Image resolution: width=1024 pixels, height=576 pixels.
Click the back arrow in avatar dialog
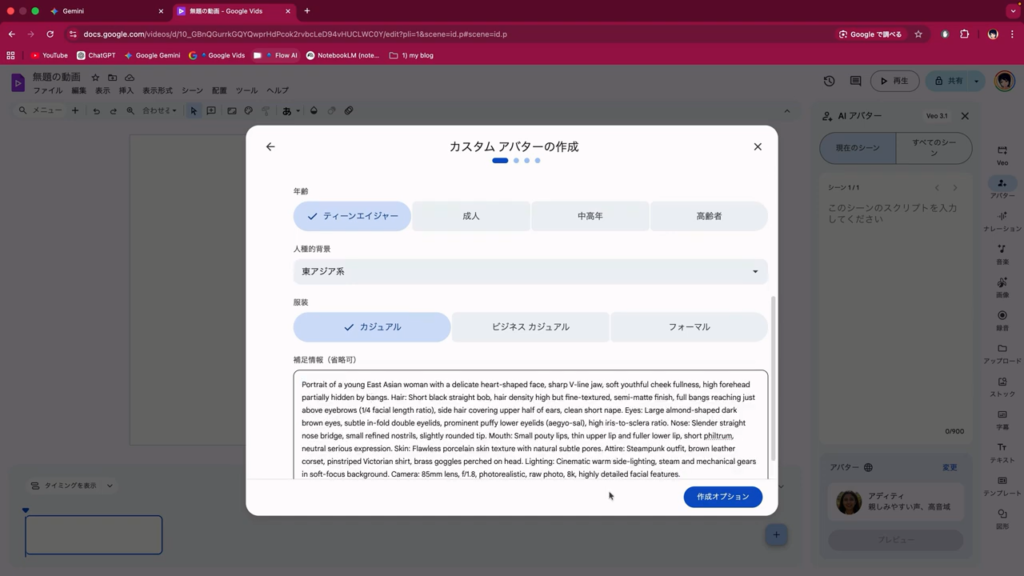[x=270, y=147]
